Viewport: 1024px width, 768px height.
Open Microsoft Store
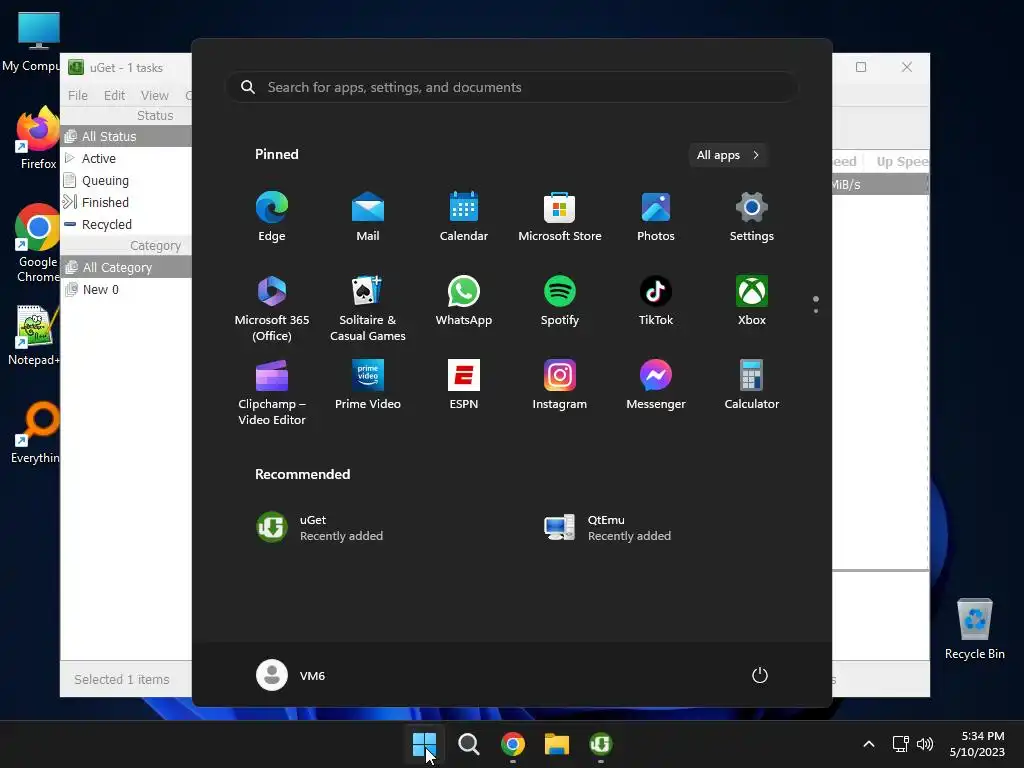(x=560, y=216)
